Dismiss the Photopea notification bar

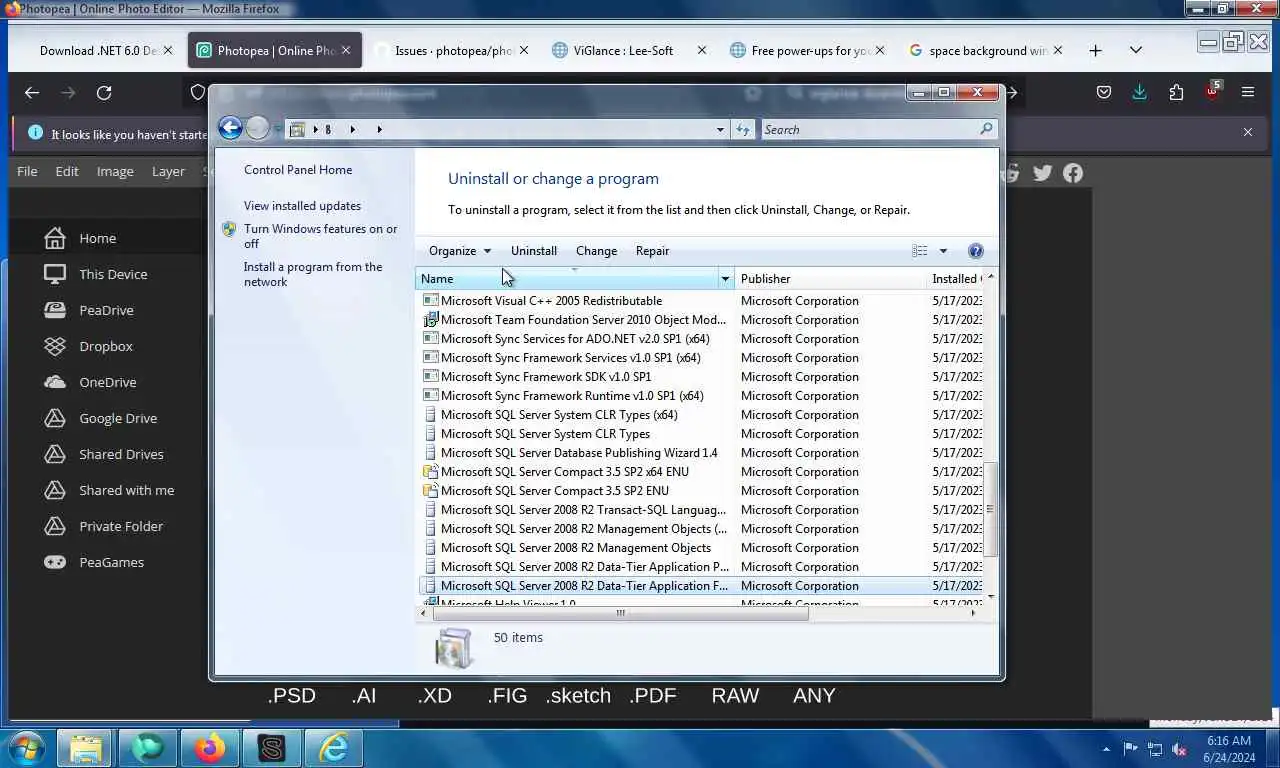pos(1247,132)
